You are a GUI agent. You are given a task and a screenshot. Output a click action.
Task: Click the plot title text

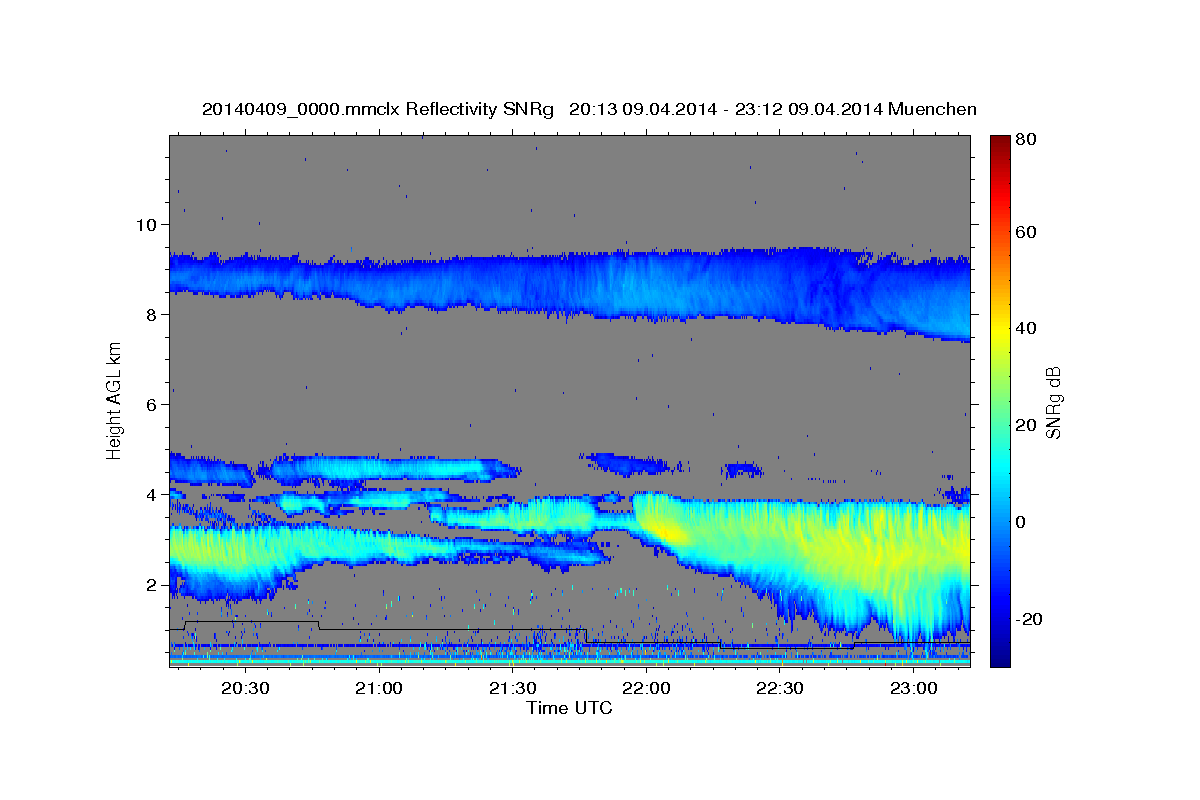coord(589,109)
